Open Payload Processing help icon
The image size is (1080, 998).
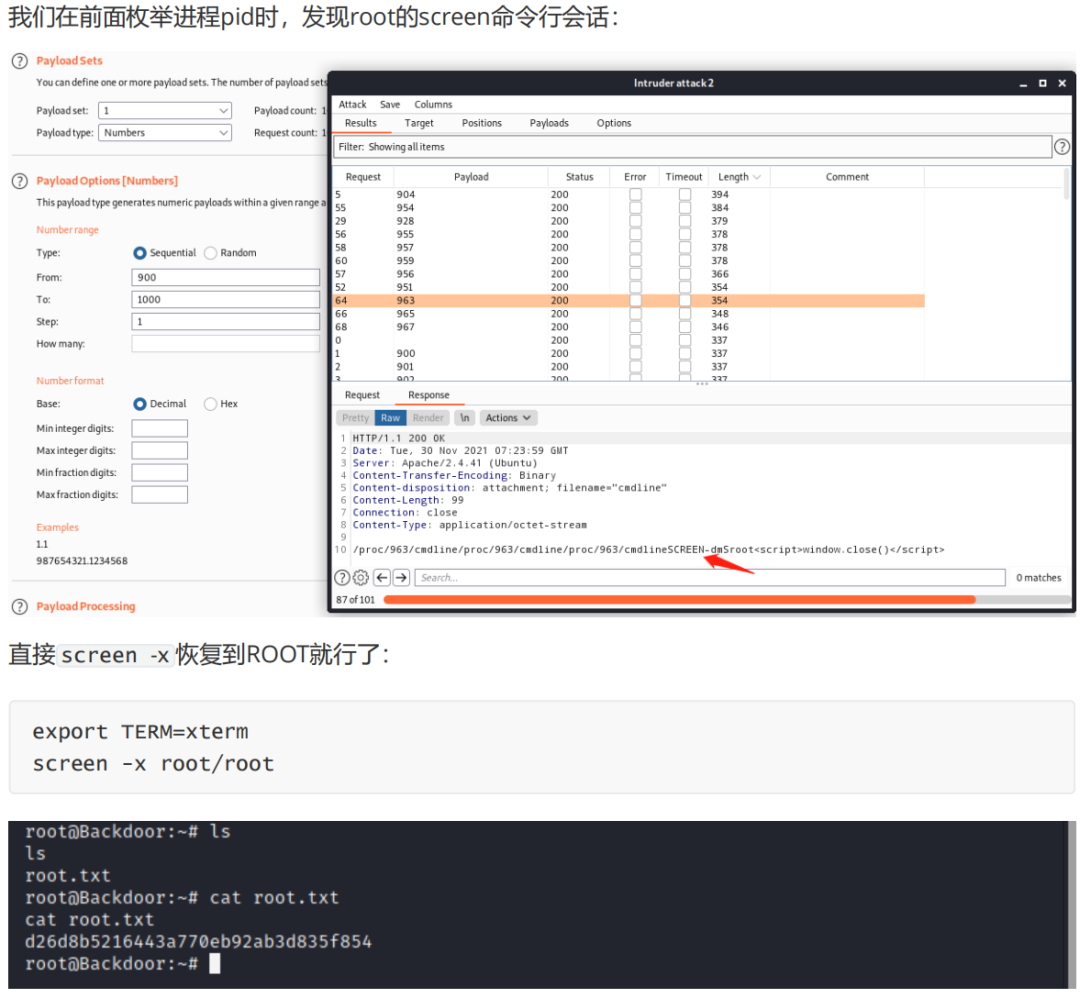coord(20,607)
